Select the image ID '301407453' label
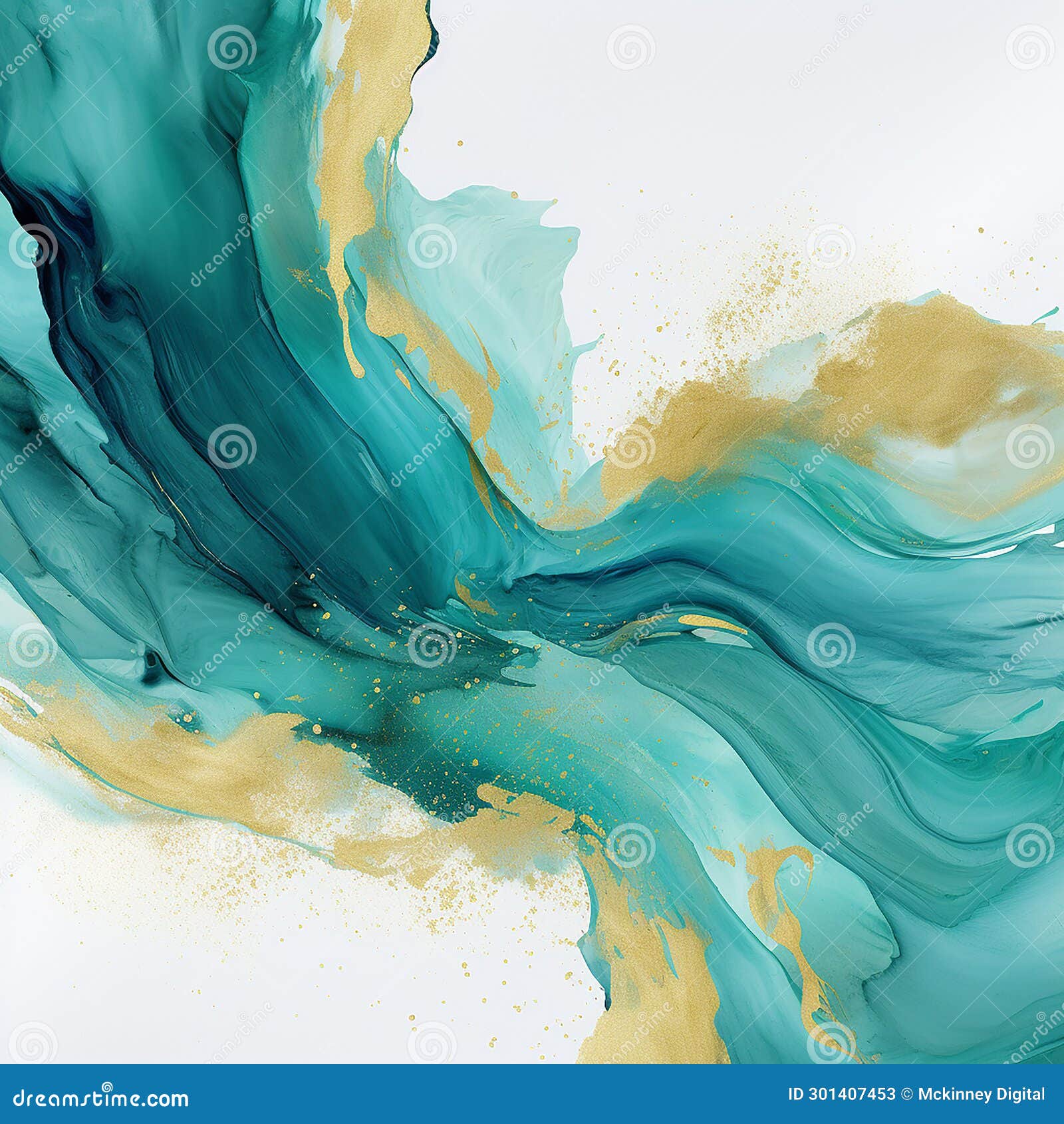 coord(841,1094)
